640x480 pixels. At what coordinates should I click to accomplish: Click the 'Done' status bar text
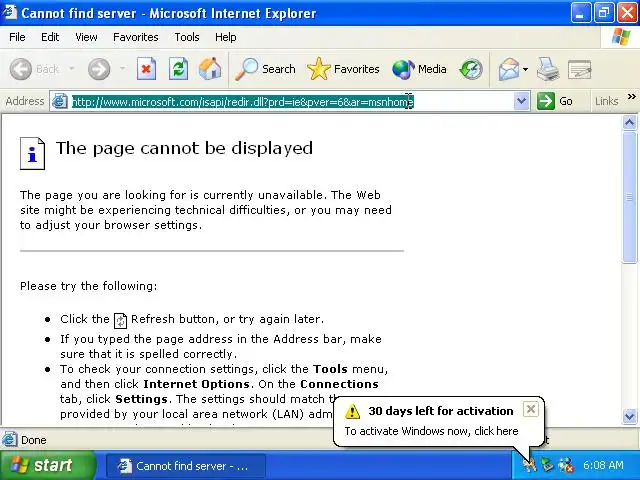coord(33,440)
